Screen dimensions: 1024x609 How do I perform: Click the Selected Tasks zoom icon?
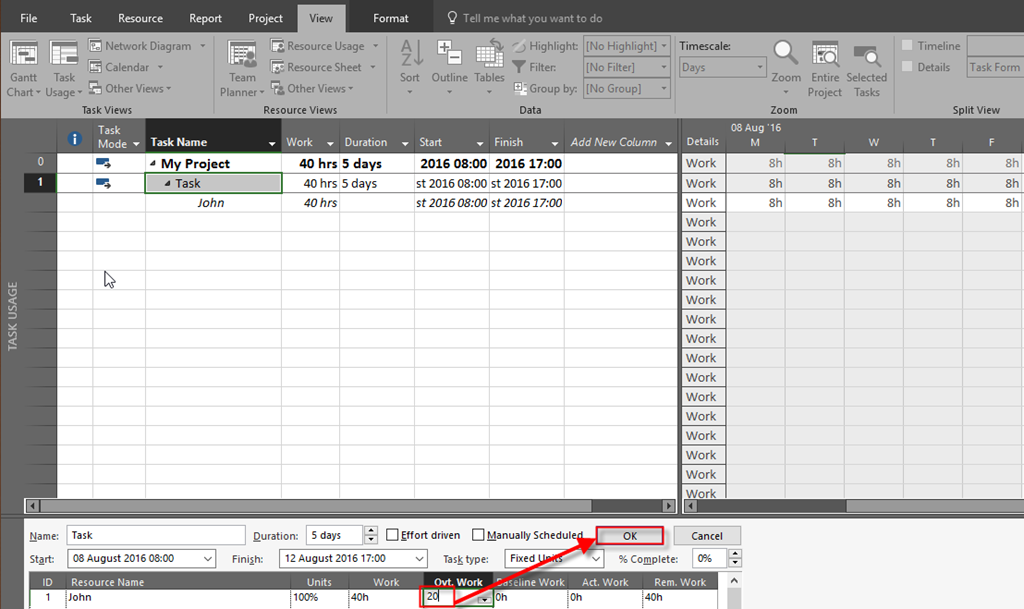tap(866, 56)
